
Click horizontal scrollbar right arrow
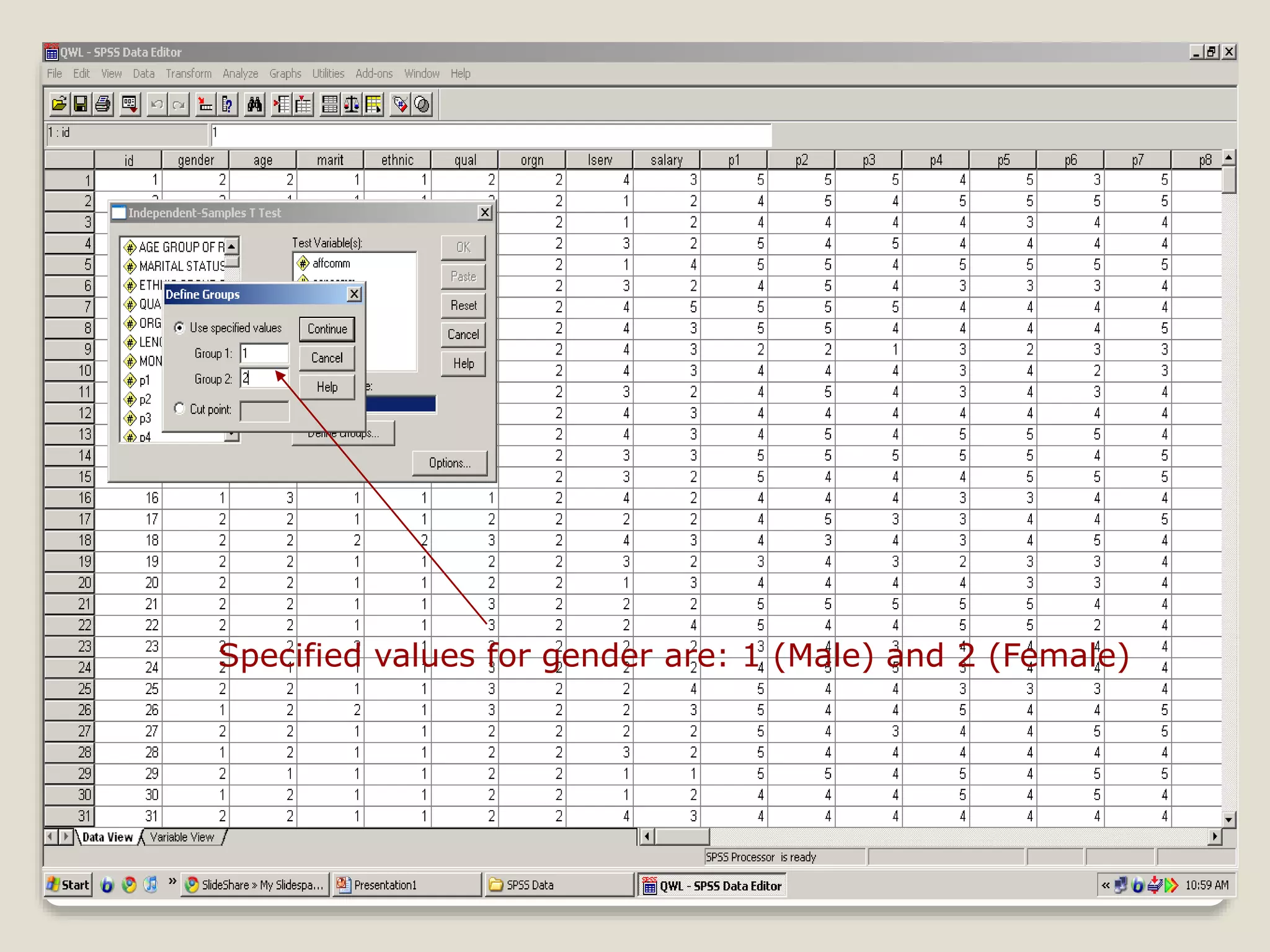[1214, 837]
